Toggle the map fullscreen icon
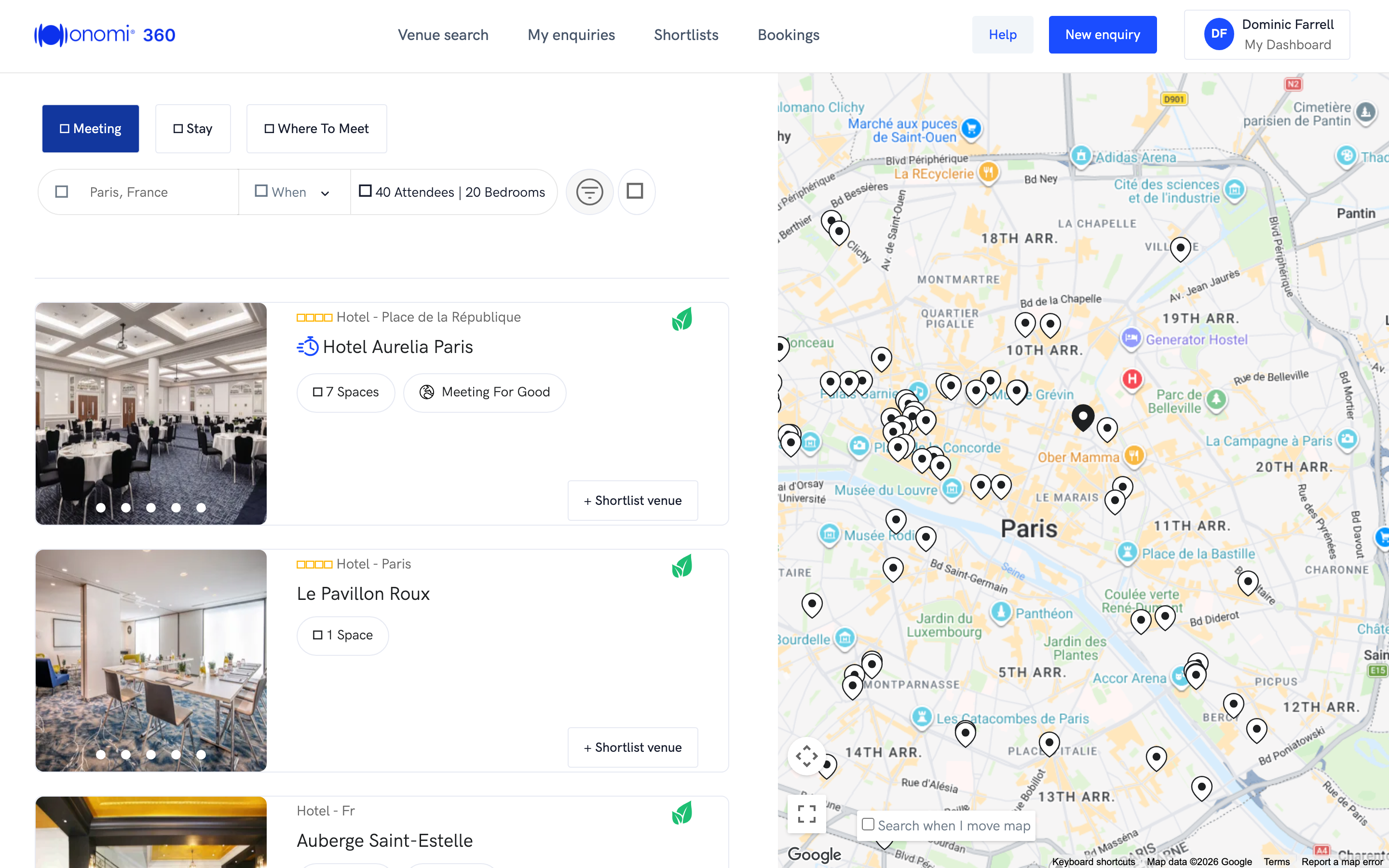The image size is (1389, 868). click(x=806, y=814)
